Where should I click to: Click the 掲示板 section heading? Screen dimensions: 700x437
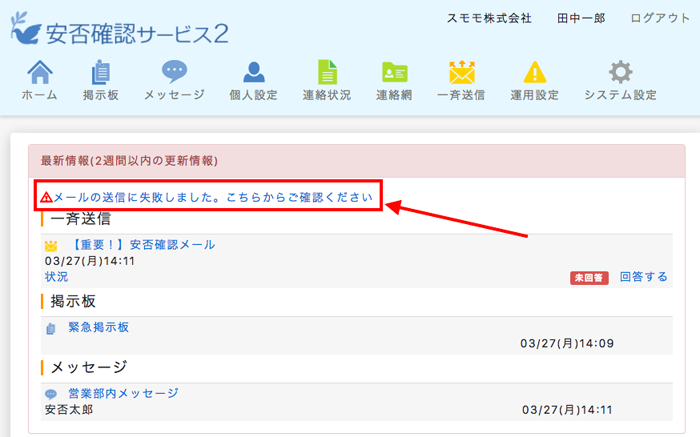click(73, 301)
